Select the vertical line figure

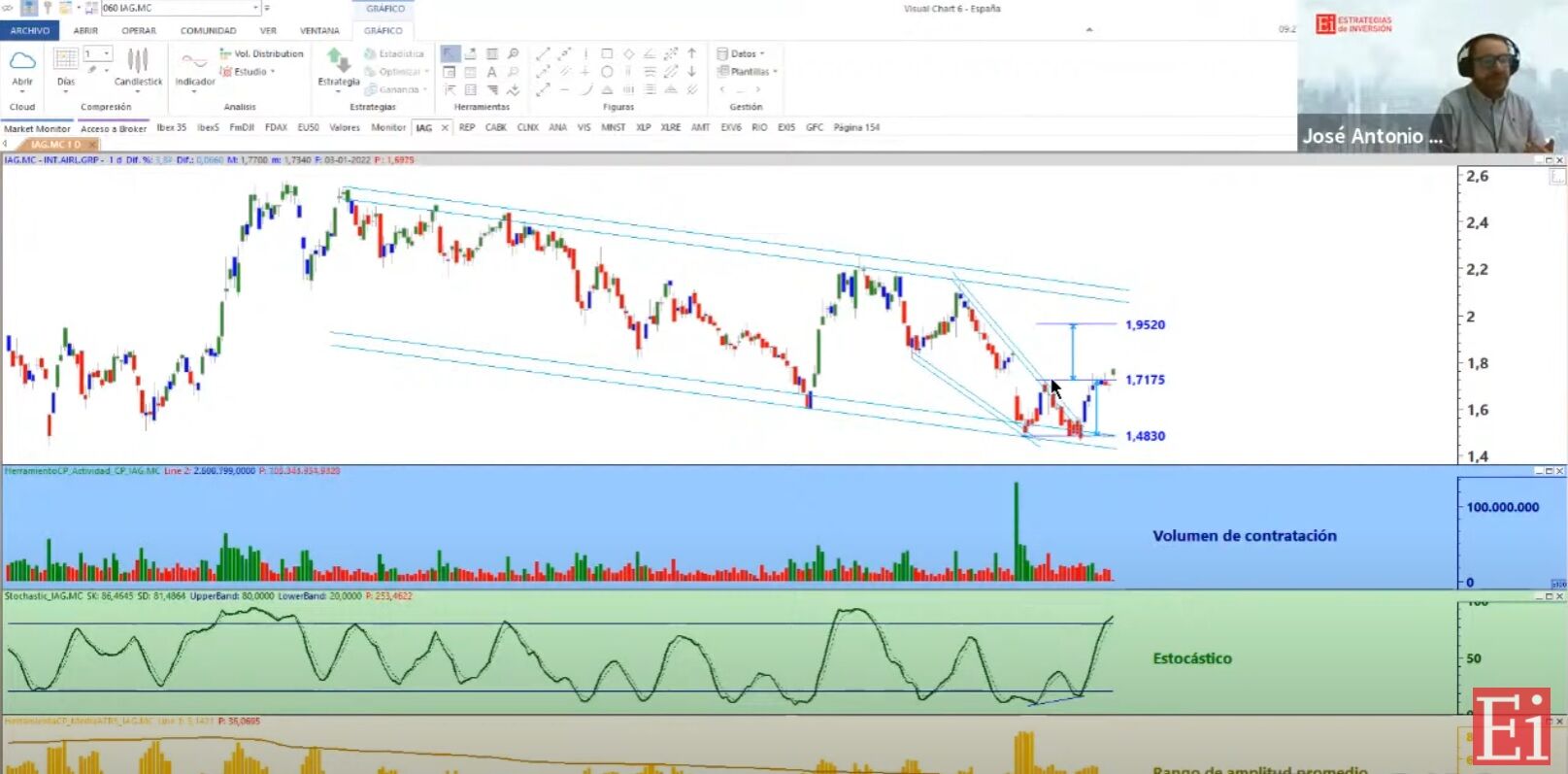(585, 53)
